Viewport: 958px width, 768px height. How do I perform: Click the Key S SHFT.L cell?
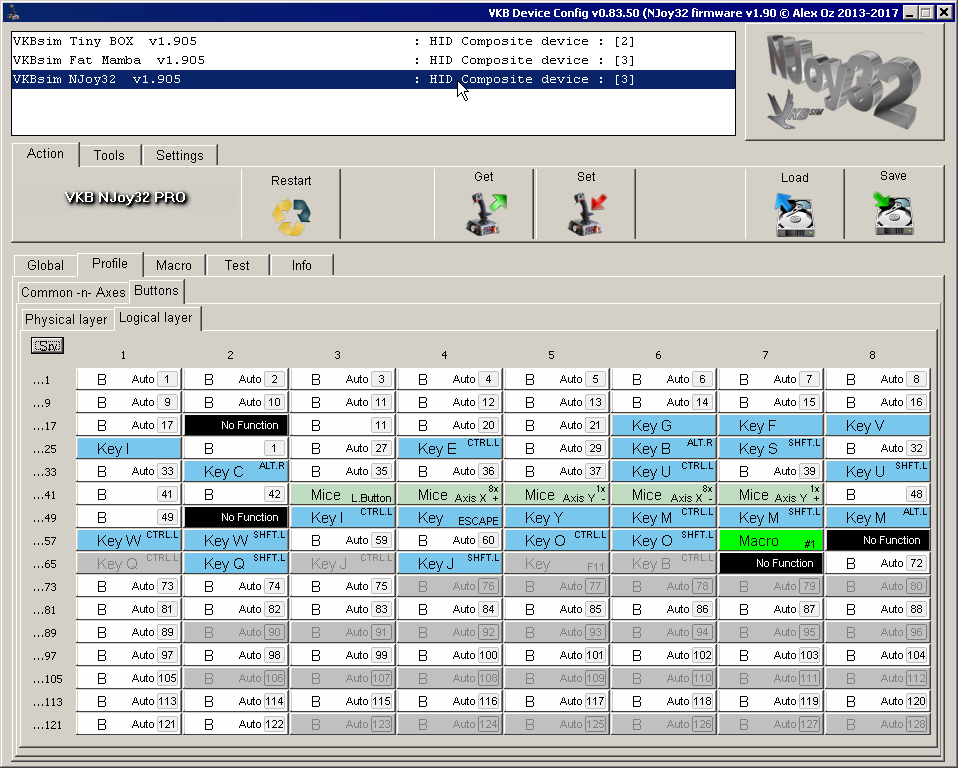(771, 448)
